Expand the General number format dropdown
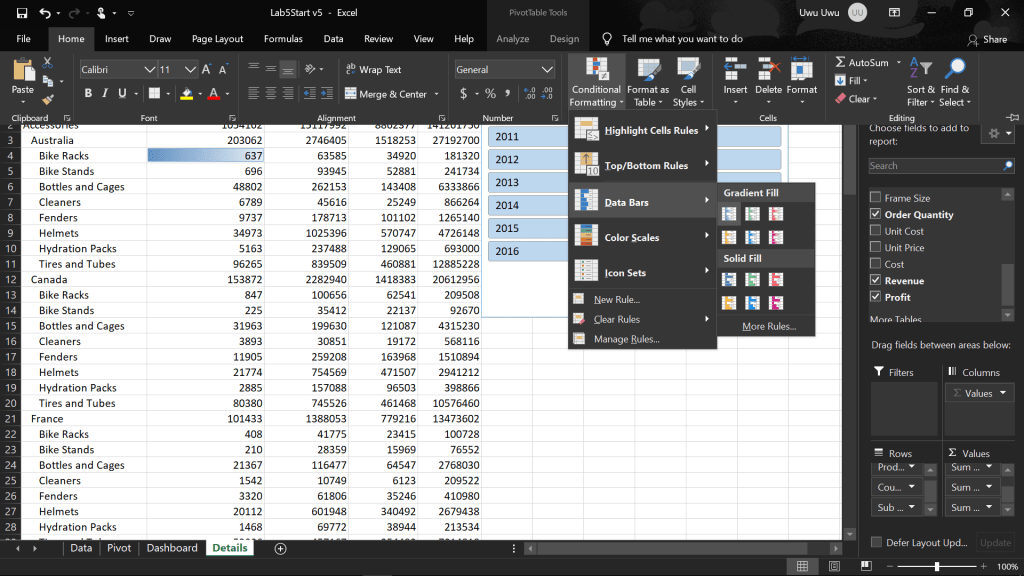Screen dimensions: 1024x576 point(546,70)
